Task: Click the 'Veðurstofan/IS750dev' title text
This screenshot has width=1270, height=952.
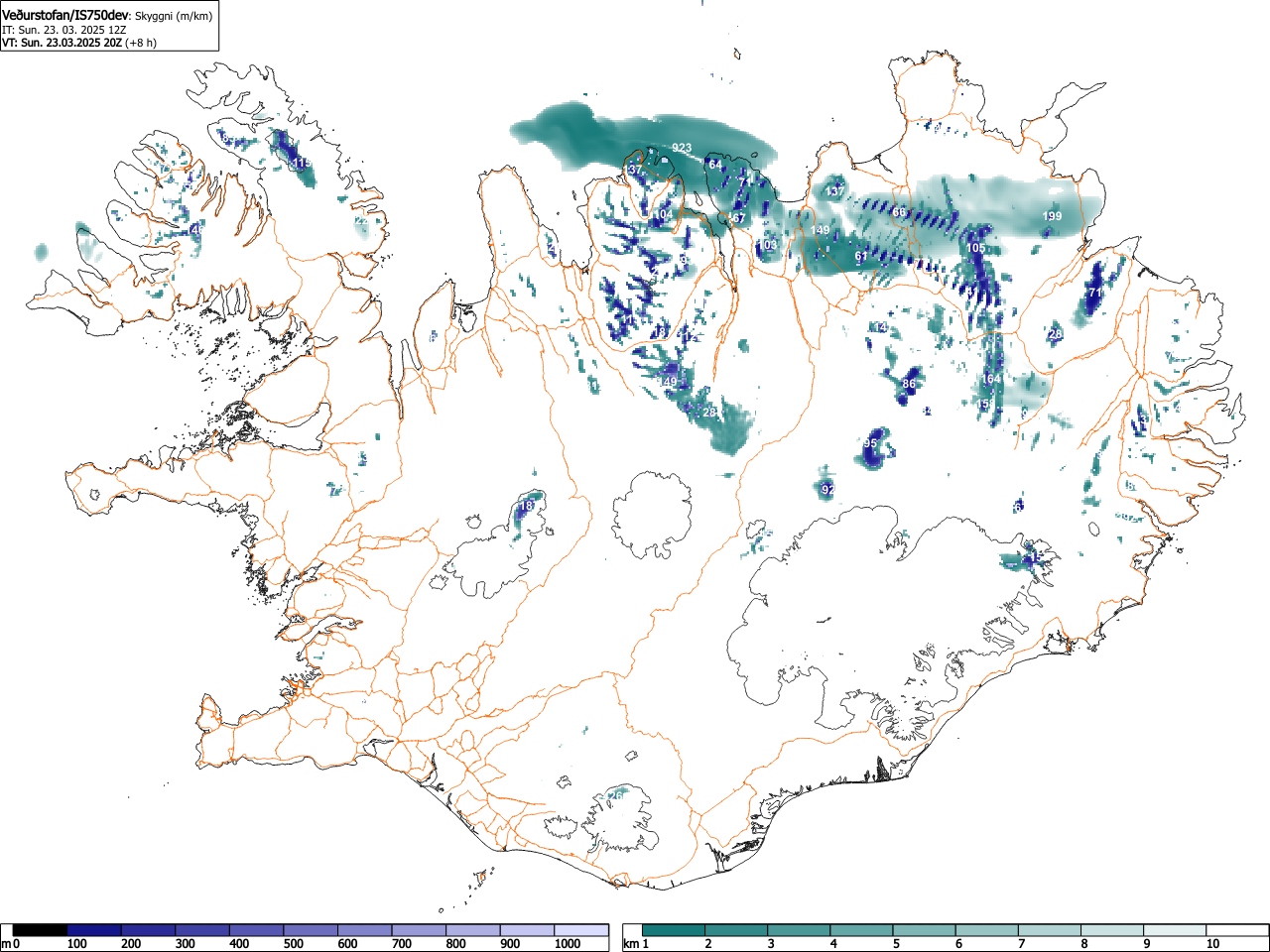Action: point(65,15)
